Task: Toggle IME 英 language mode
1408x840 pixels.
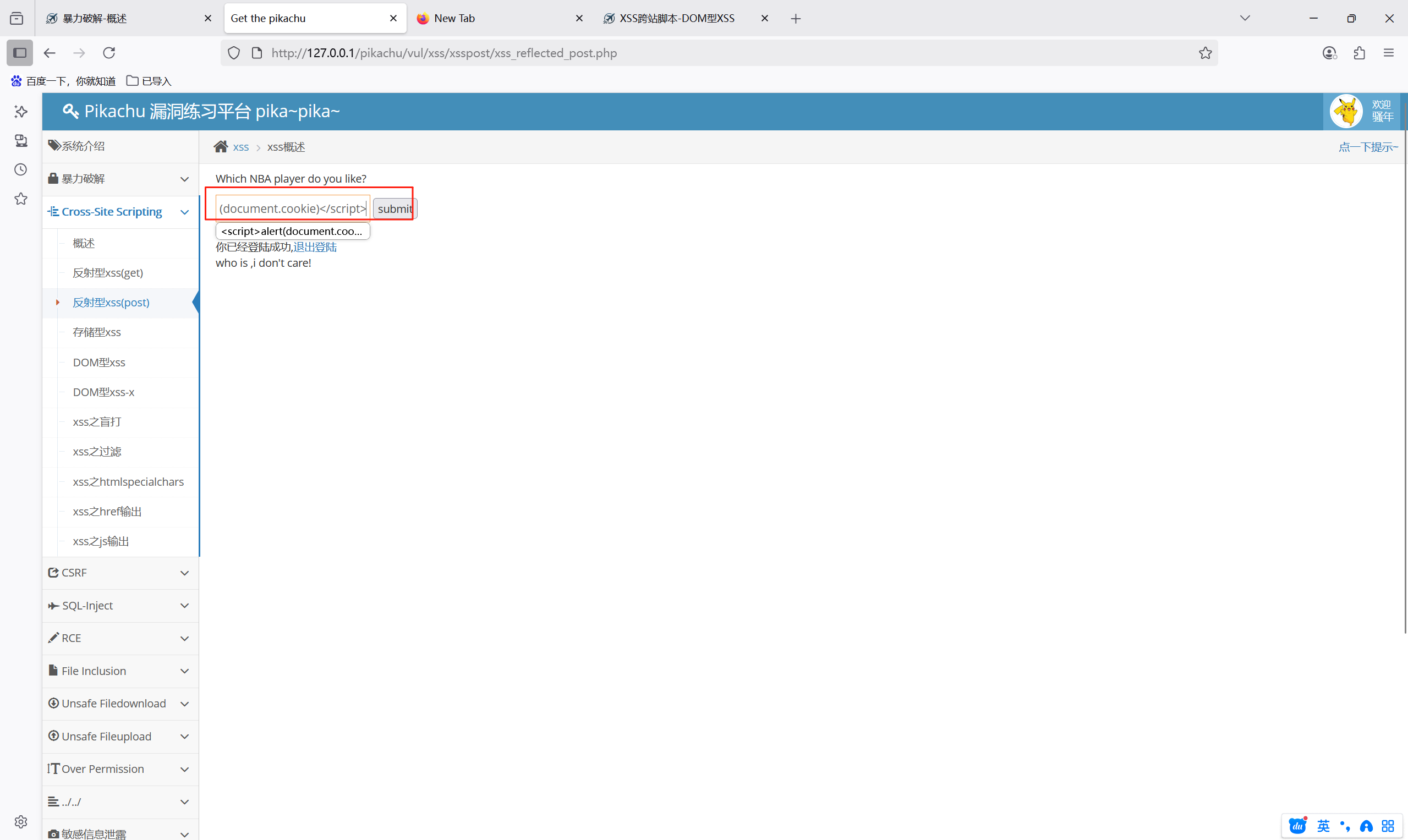Action: click(x=1323, y=826)
